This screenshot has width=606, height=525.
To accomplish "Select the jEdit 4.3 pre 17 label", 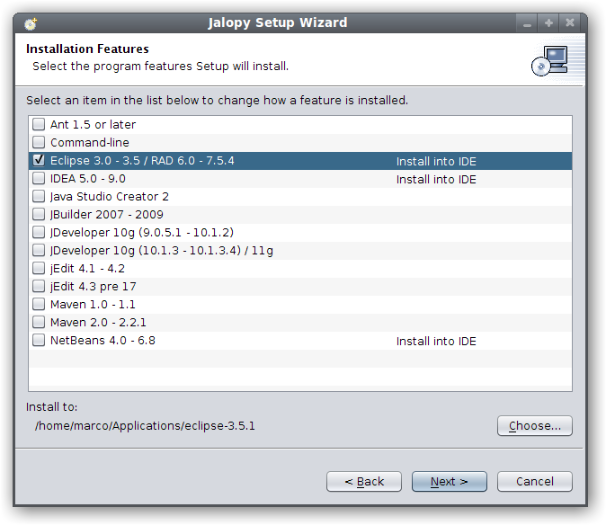I will tap(93, 286).
